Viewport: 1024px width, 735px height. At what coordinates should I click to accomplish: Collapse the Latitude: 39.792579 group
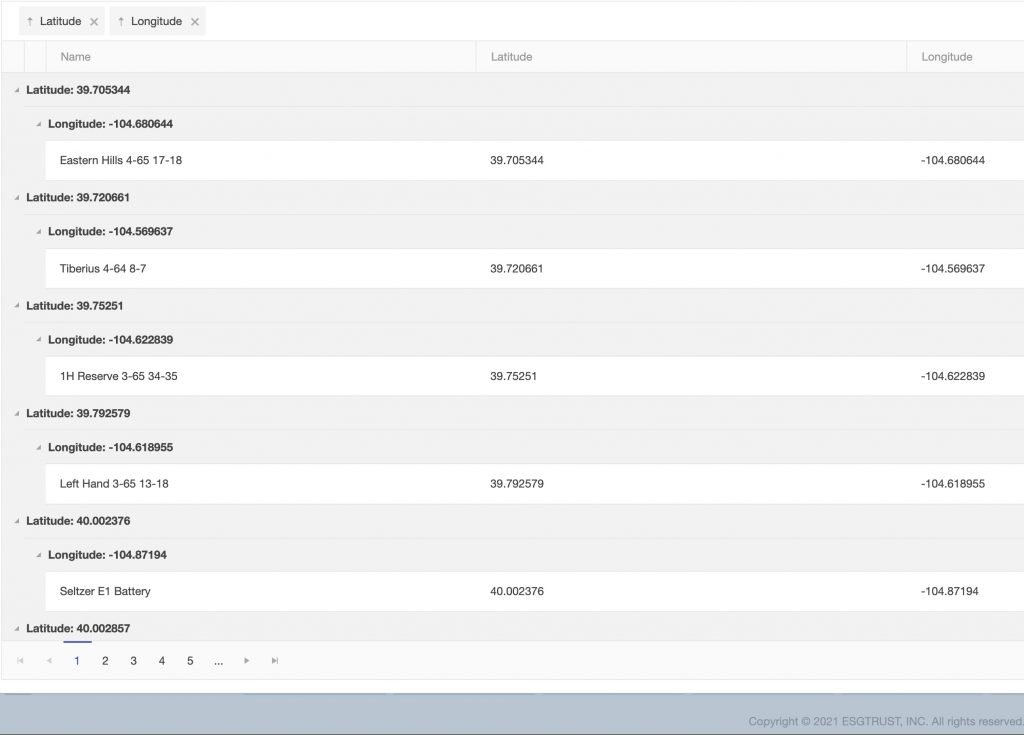pos(17,414)
